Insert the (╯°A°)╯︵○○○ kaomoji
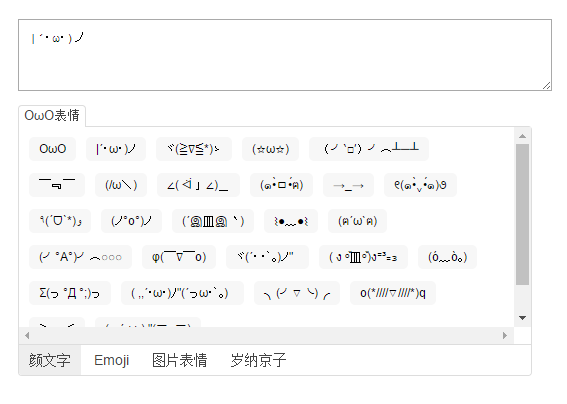This screenshot has height=404, width=567. click(x=80, y=257)
